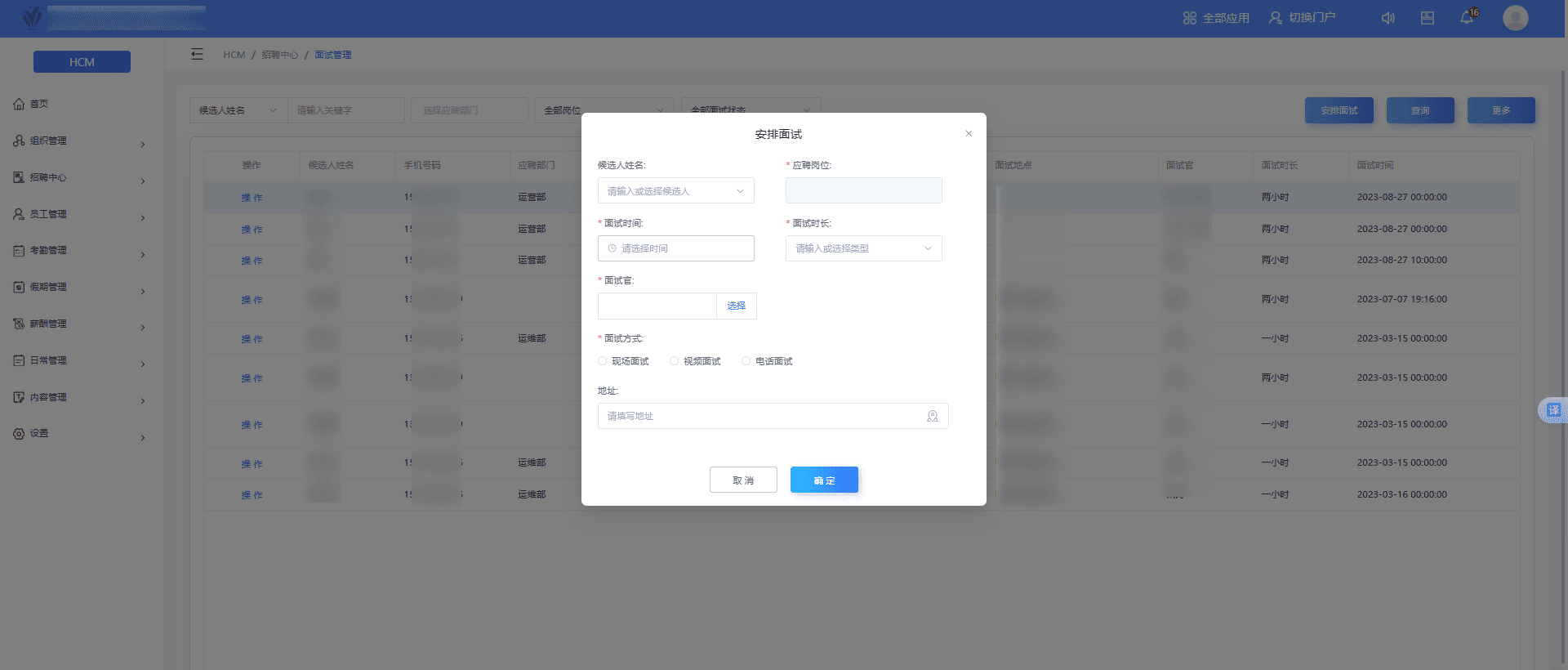This screenshot has height=670, width=1568.
Task: Click 操作 in the first table row
Action: coord(252,198)
